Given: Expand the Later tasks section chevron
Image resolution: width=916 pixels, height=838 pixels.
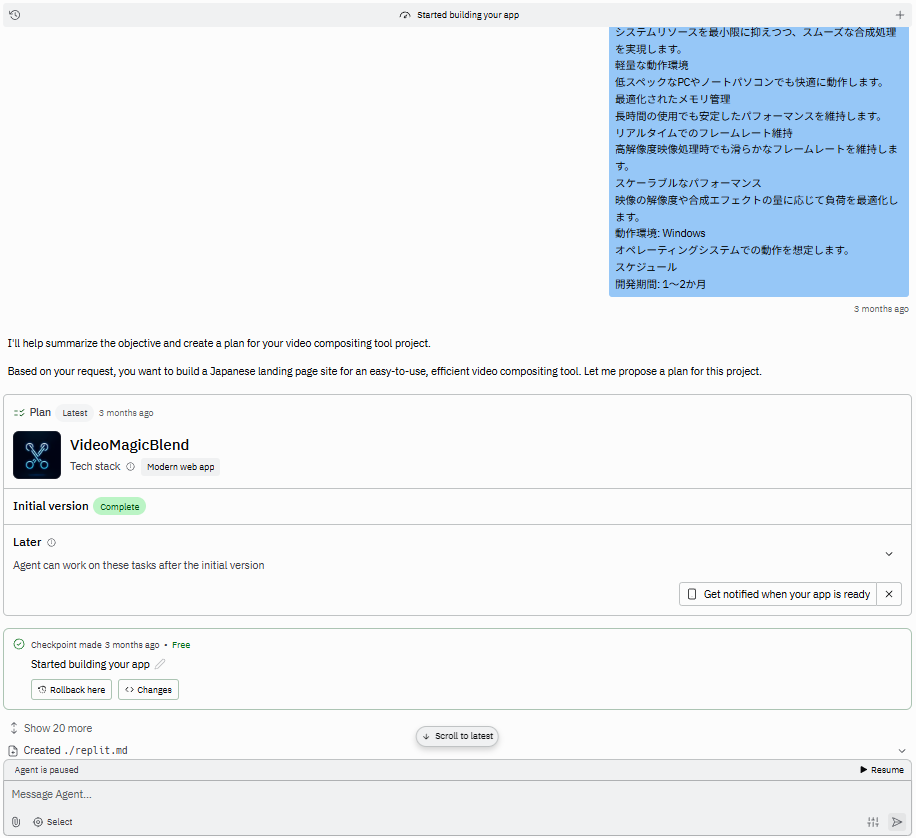Looking at the screenshot, I should [889, 554].
